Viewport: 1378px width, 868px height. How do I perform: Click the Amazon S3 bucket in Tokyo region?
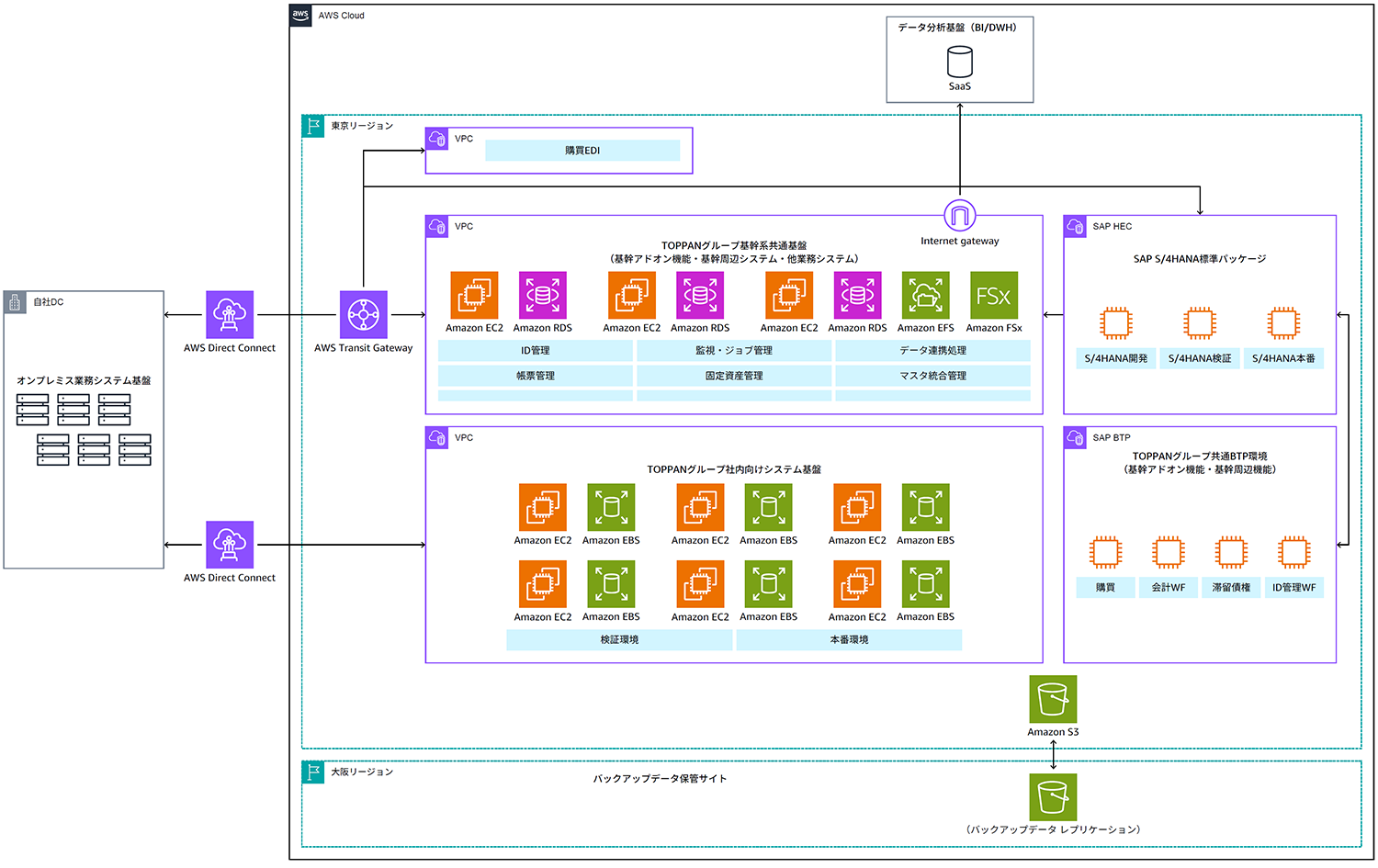point(1053,699)
